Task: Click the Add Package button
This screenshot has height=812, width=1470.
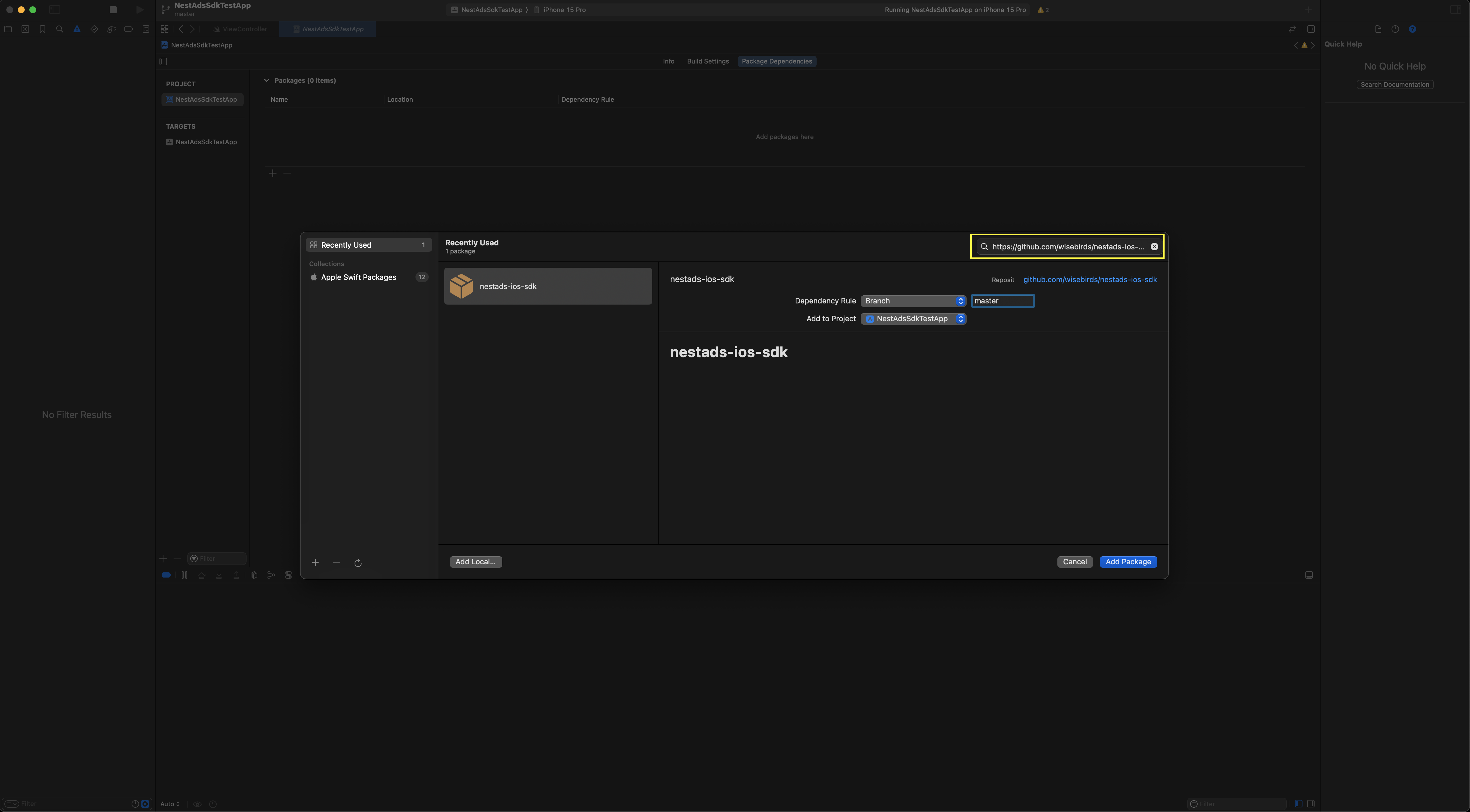Action: 1127,562
